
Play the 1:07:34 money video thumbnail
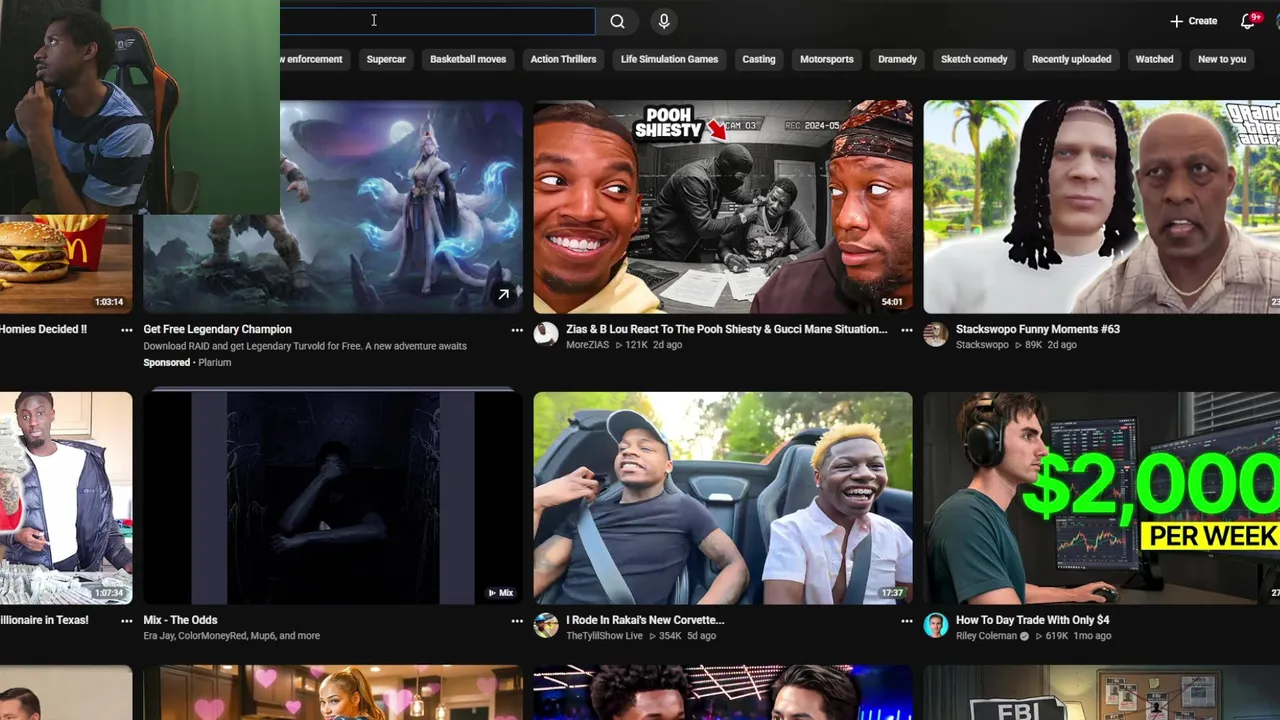pos(66,498)
